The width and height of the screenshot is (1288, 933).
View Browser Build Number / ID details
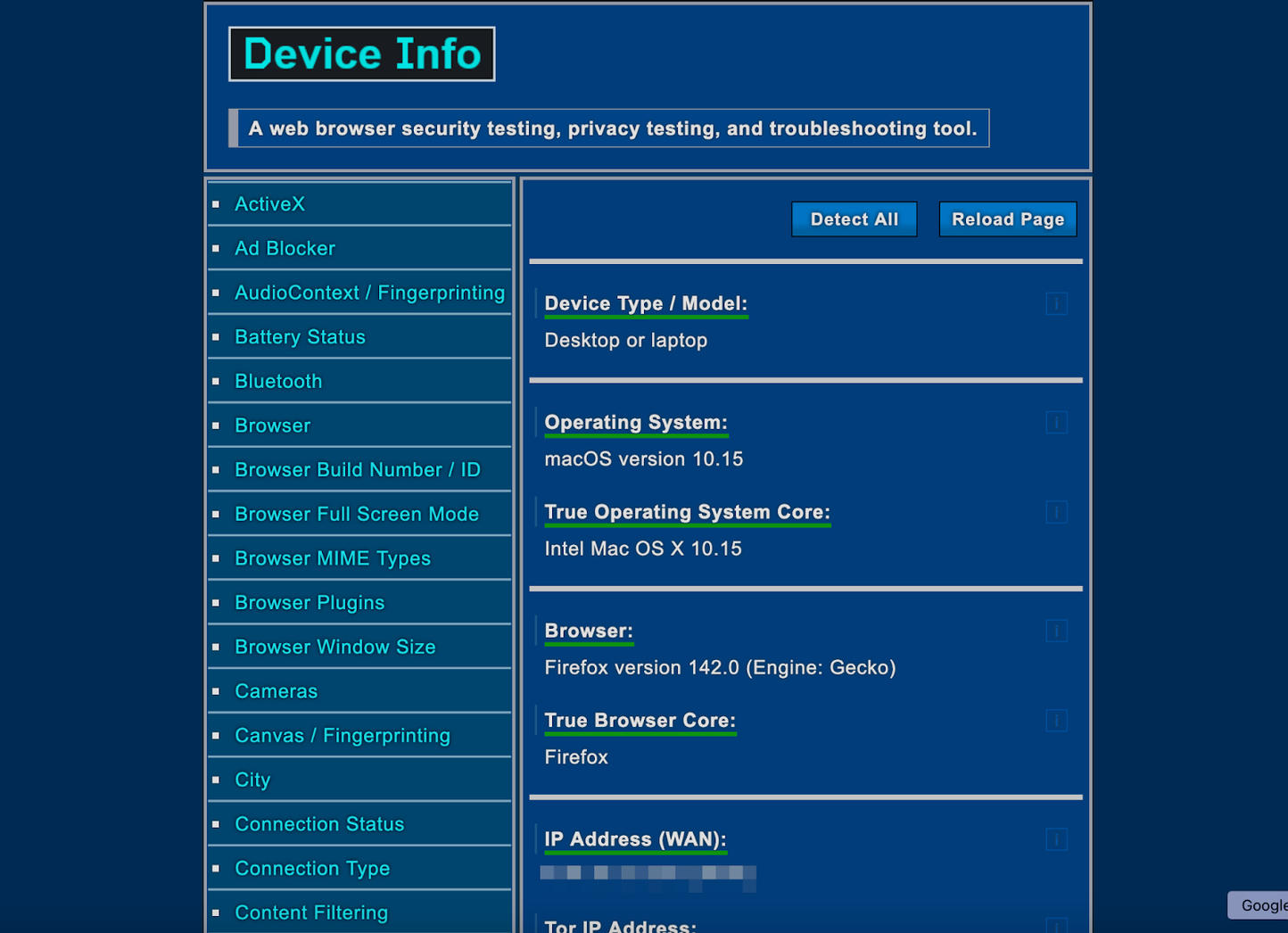(x=358, y=469)
